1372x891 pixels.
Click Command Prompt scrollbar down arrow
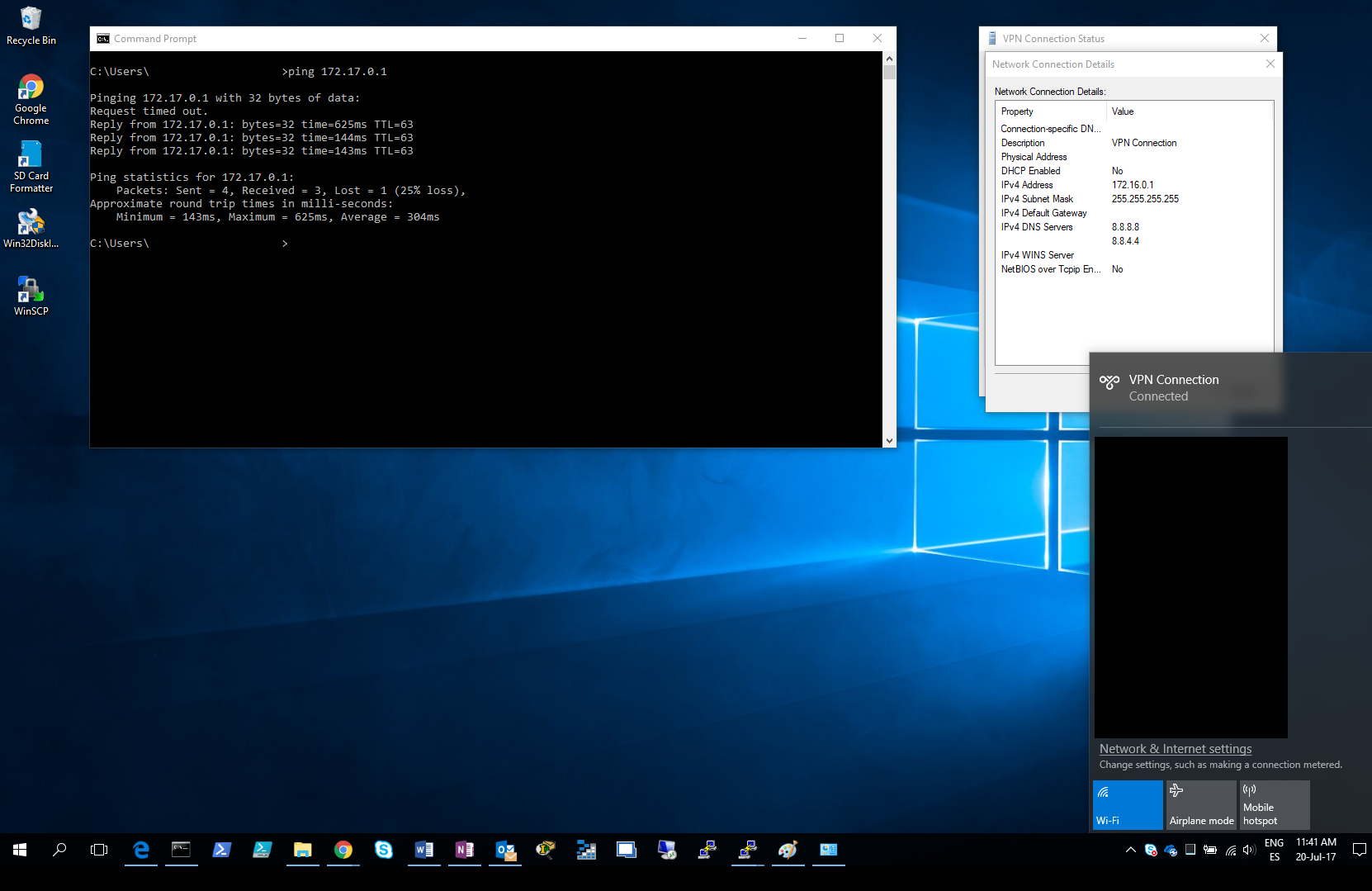[889, 441]
